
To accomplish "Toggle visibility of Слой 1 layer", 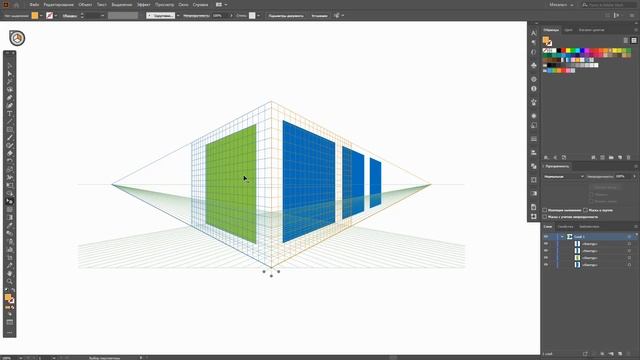I will [546, 237].
